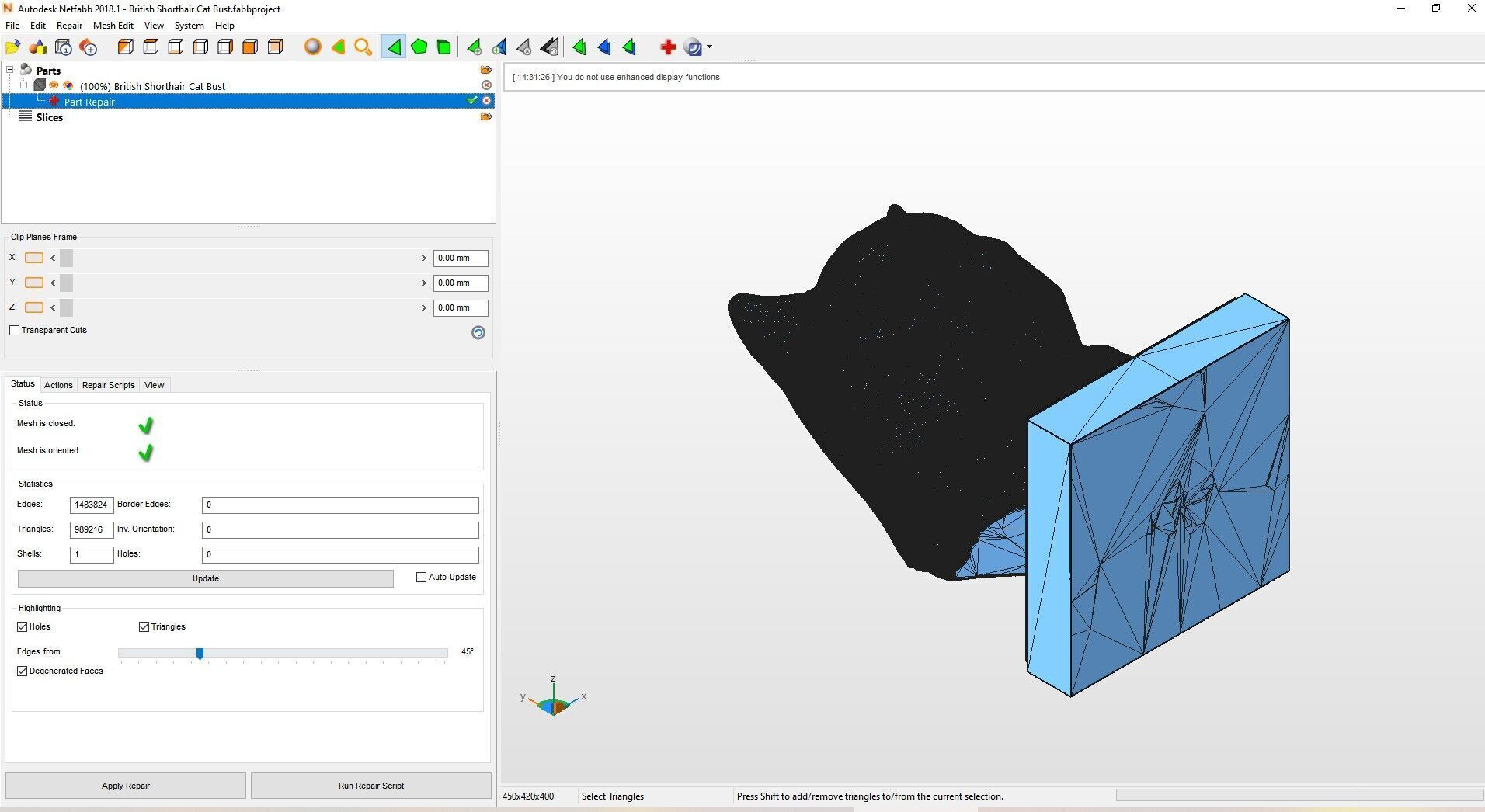Image resolution: width=1485 pixels, height=812 pixels.
Task: Open the Repair menu
Action: point(69,26)
